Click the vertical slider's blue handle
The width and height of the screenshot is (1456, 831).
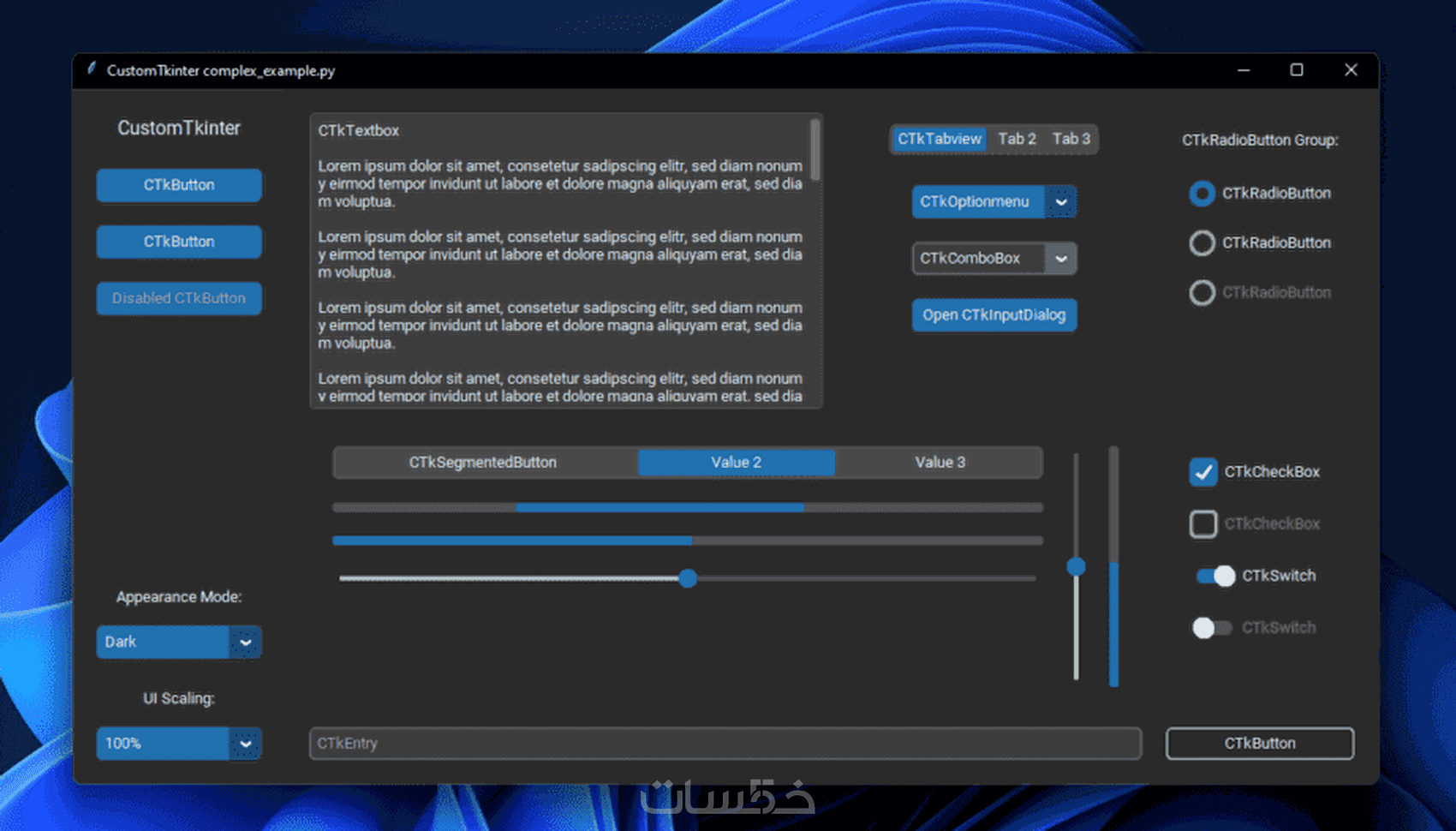click(1077, 566)
